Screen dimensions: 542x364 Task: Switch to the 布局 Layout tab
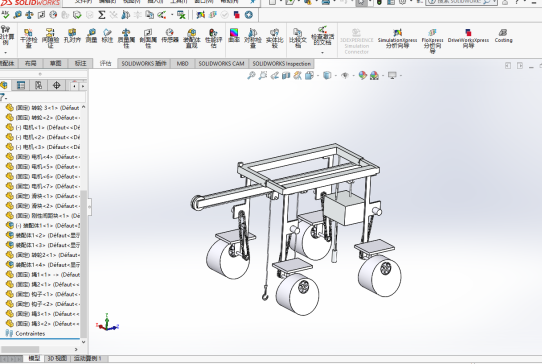pyautogui.click(x=31, y=63)
